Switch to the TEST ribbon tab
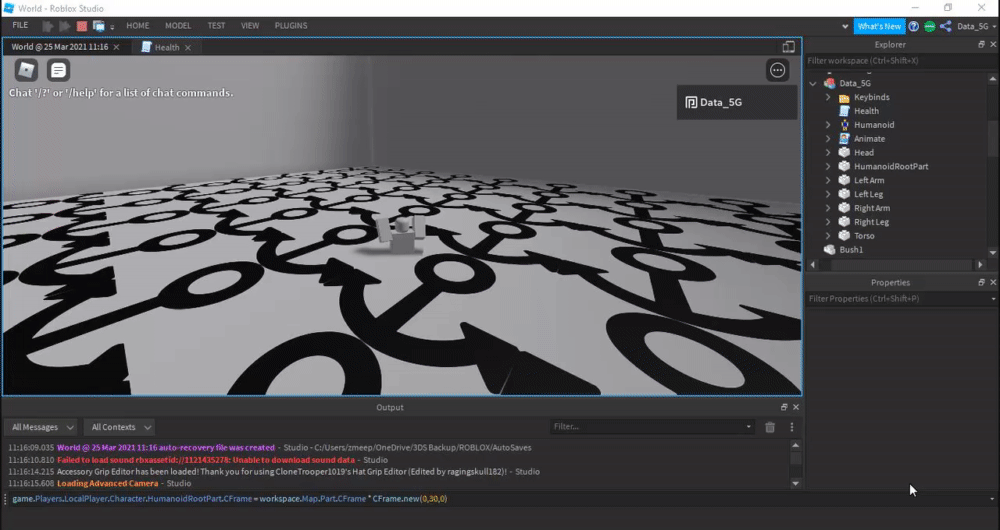This screenshot has width=1000, height=530. (x=216, y=26)
